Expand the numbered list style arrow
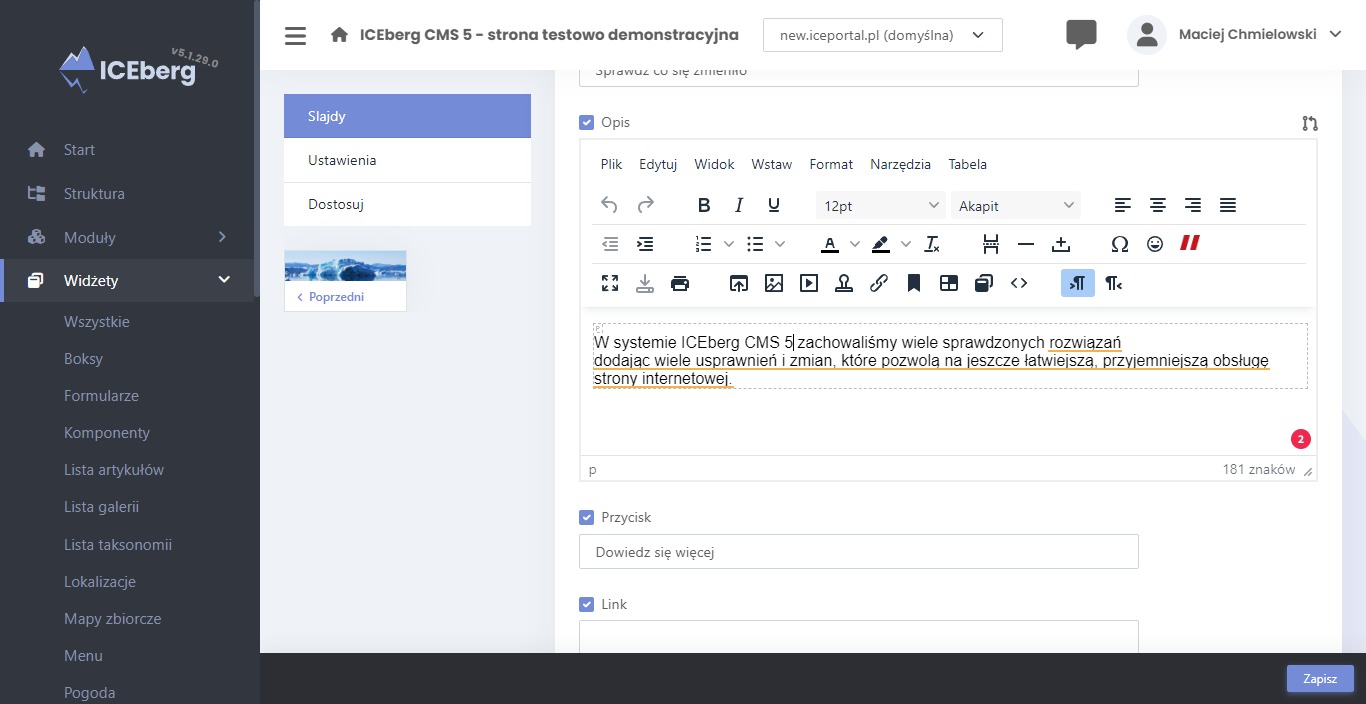 coord(729,244)
